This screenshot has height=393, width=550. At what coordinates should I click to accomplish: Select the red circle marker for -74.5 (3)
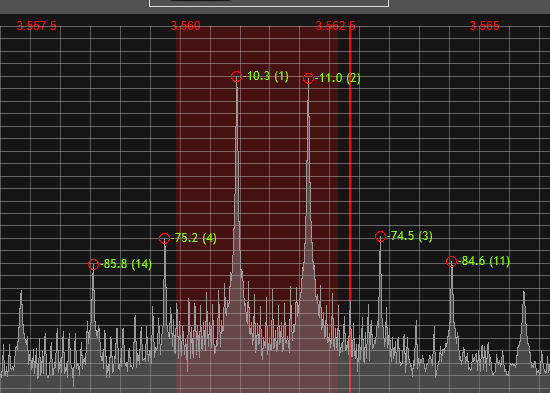point(381,237)
